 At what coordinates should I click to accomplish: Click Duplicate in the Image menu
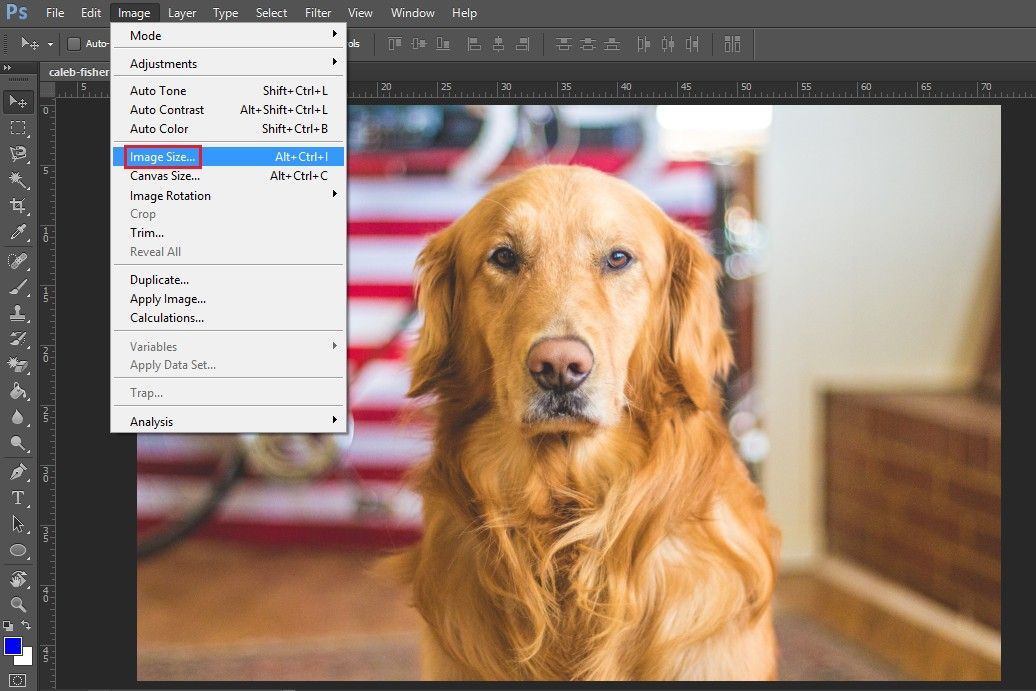(x=159, y=280)
